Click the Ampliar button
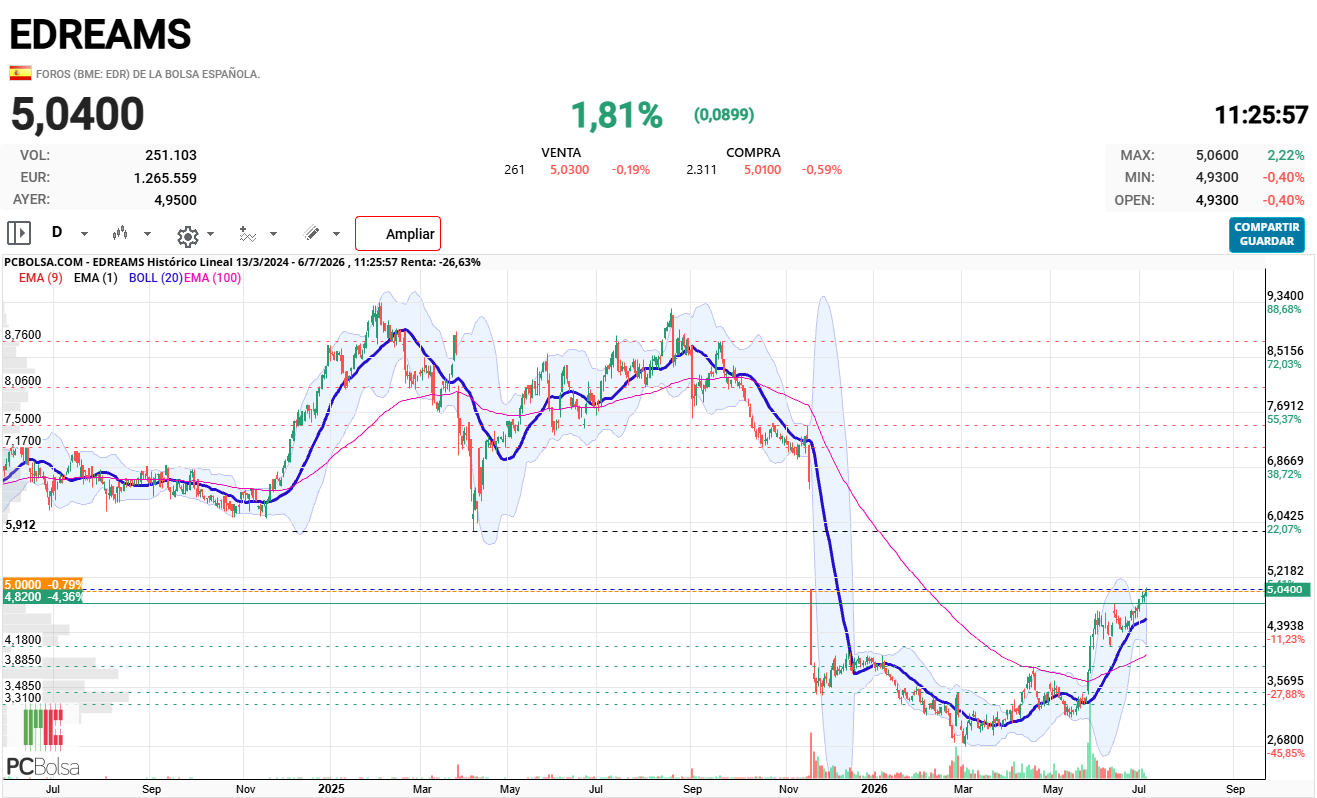This screenshot has width=1317, height=798. tap(398, 234)
